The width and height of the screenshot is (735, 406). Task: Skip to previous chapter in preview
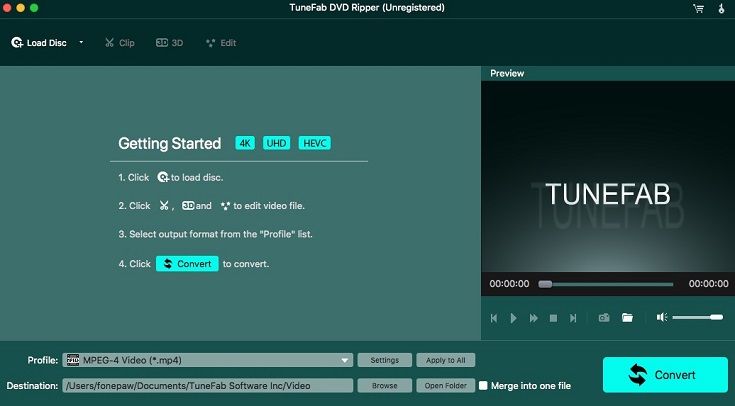494,318
